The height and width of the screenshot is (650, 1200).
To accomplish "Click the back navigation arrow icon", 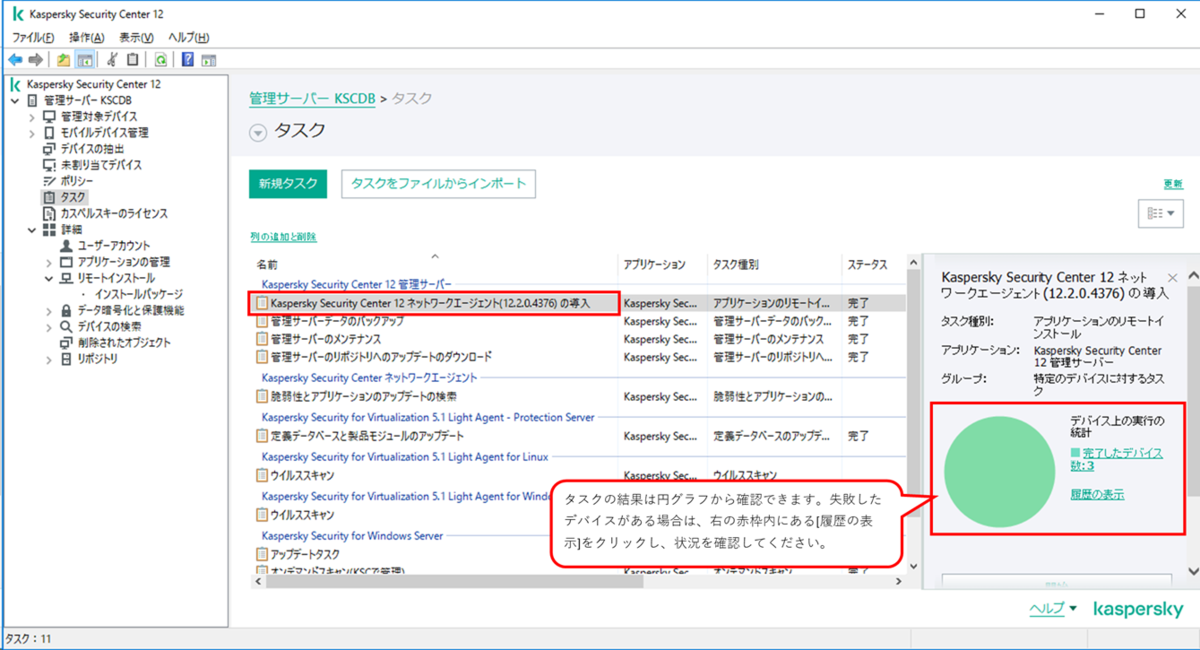I will coord(14,59).
